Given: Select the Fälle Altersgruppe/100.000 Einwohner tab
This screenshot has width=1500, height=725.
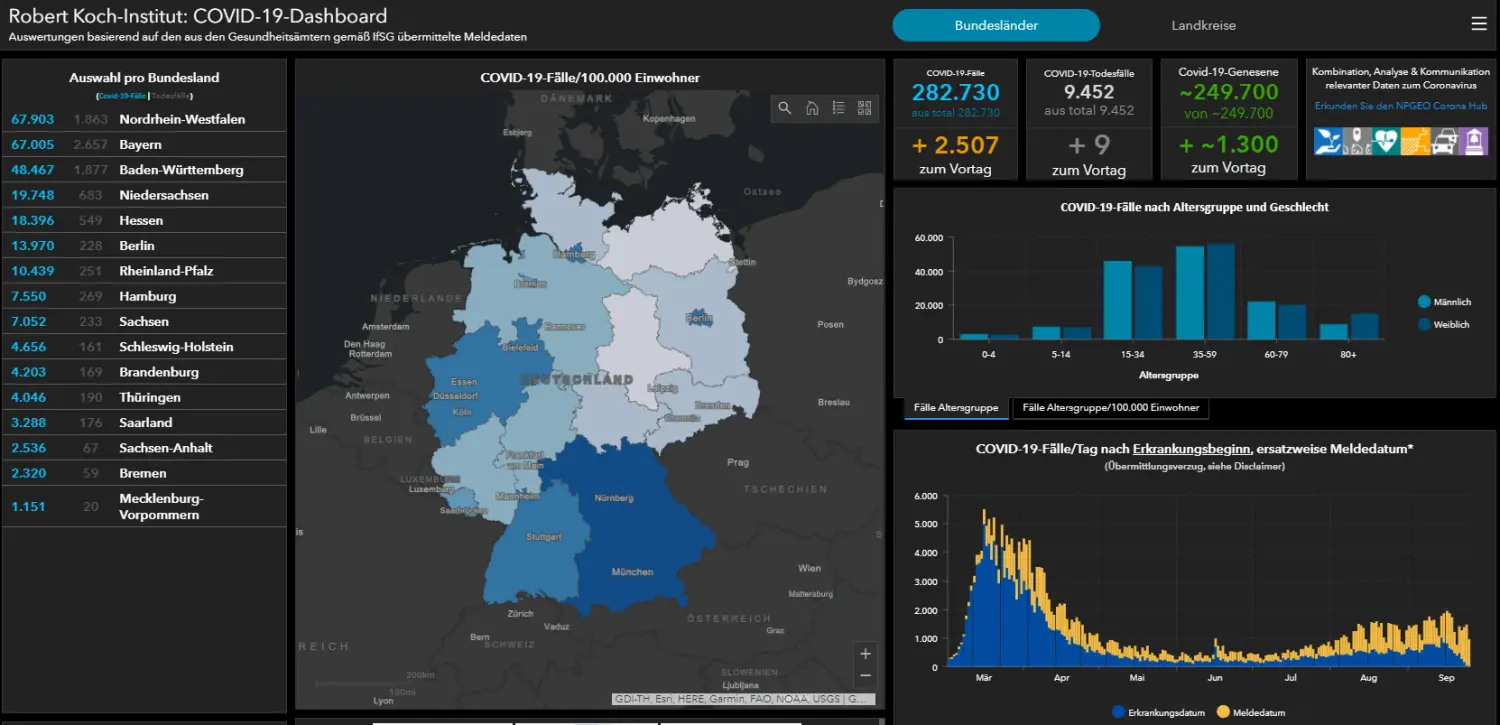Looking at the screenshot, I should click(1110, 408).
